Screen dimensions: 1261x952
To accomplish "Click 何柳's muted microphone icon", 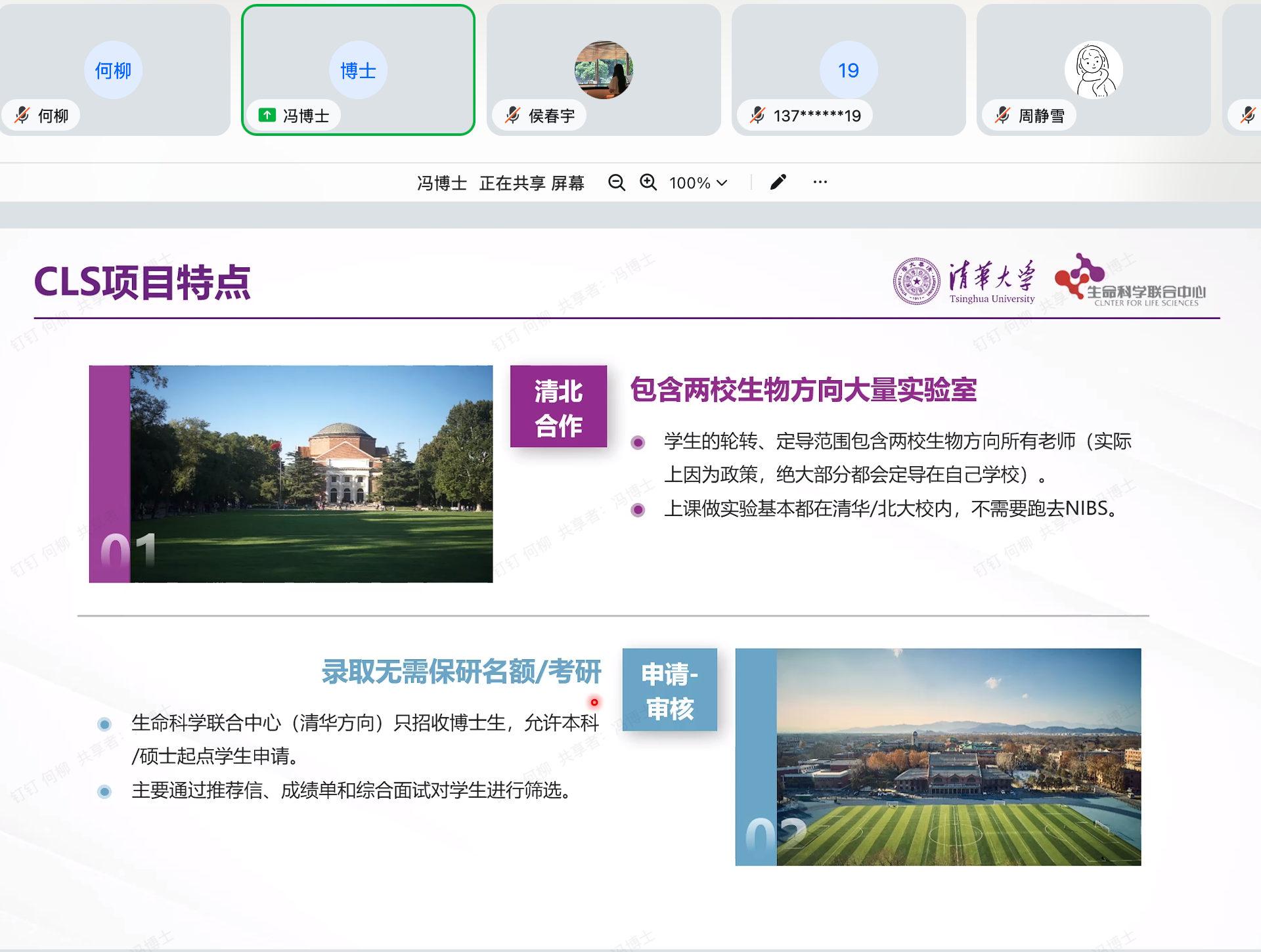I will pyautogui.click(x=22, y=116).
